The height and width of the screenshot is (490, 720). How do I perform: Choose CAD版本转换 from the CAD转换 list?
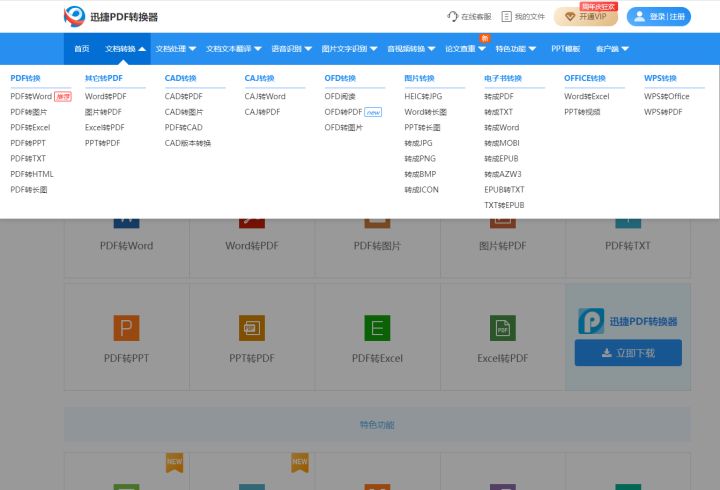click(x=188, y=143)
